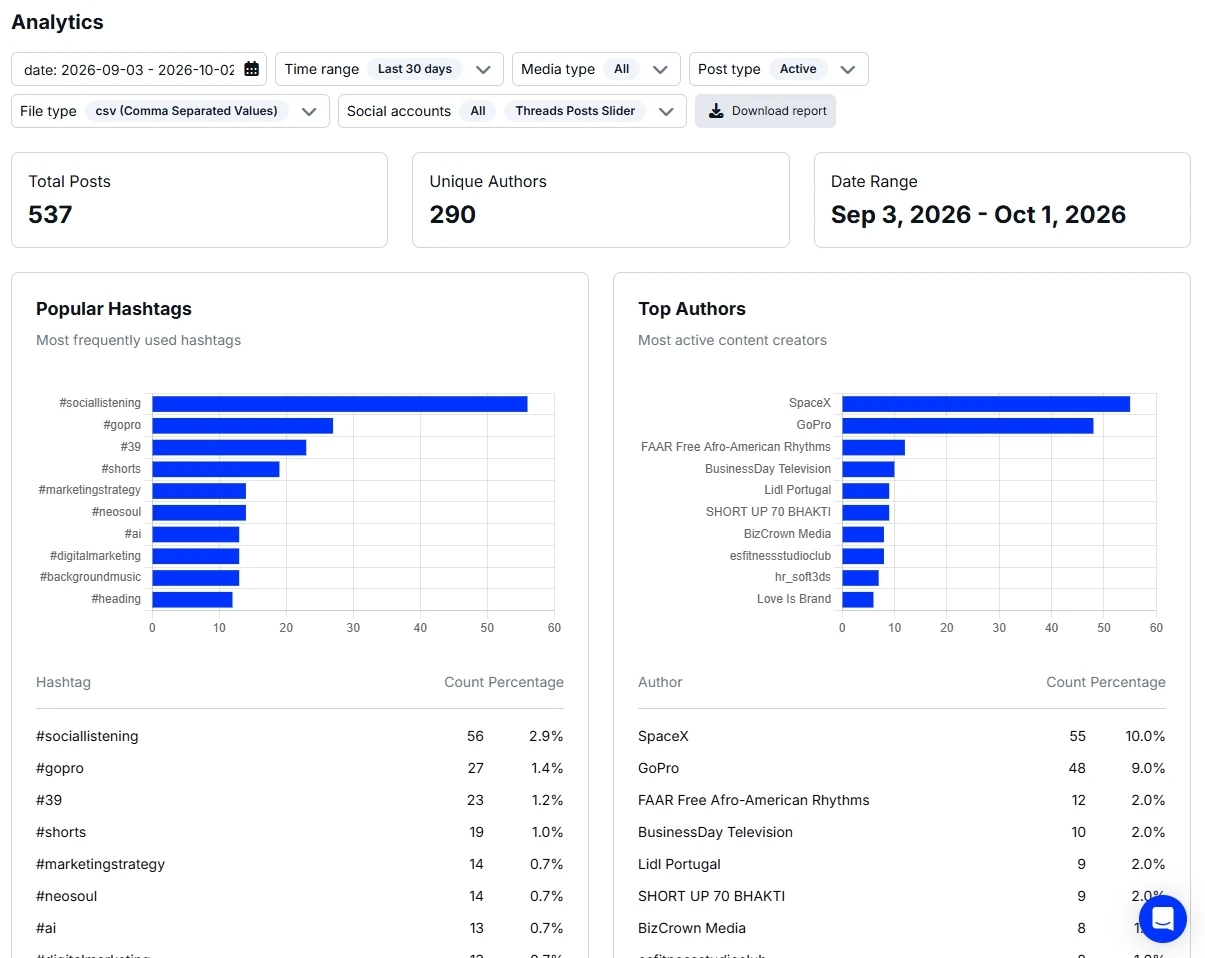Open the chat support bubble
The height and width of the screenshot is (958, 1205).
coord(1162,918)
